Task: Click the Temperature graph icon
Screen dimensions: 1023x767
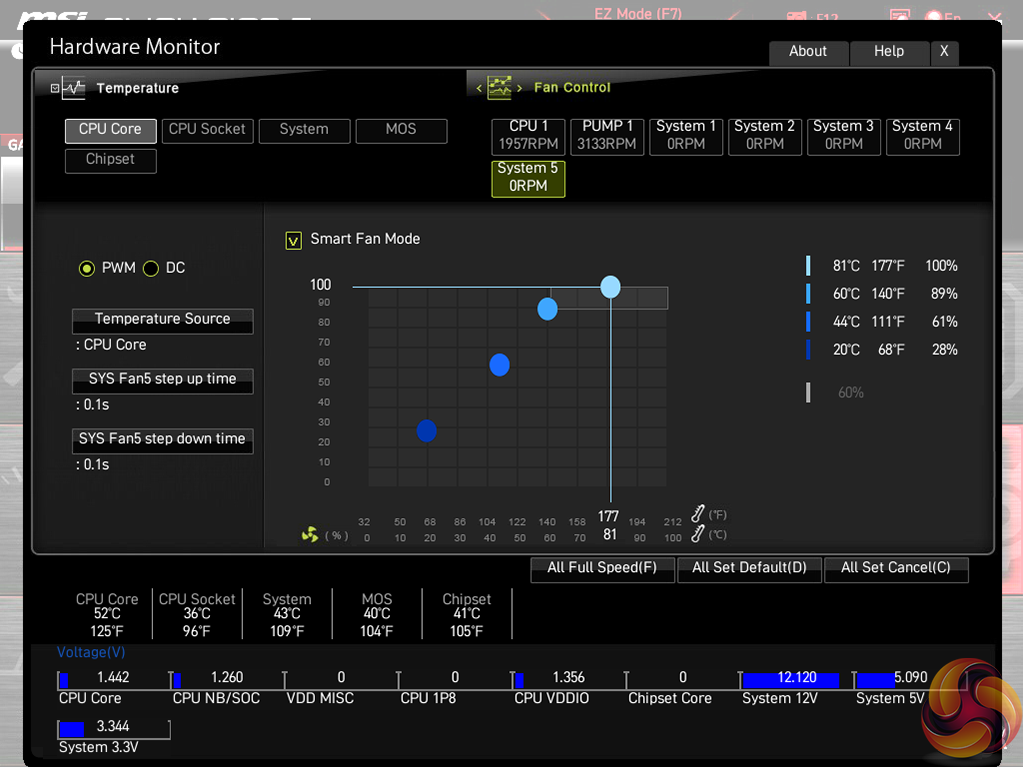Action: point(74,88)
